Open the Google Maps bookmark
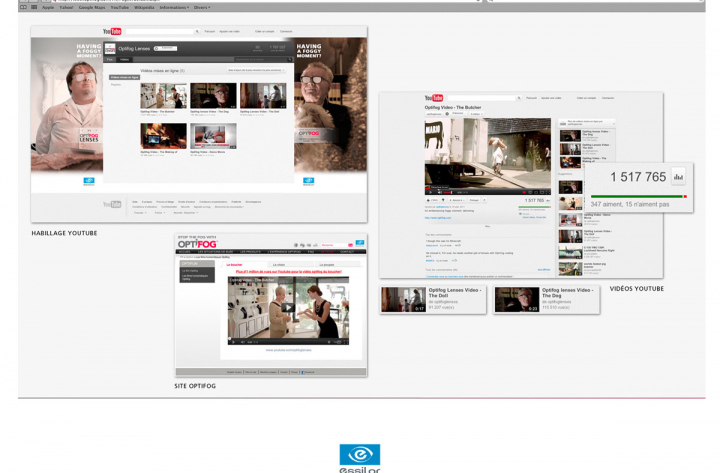 point(92,7)
